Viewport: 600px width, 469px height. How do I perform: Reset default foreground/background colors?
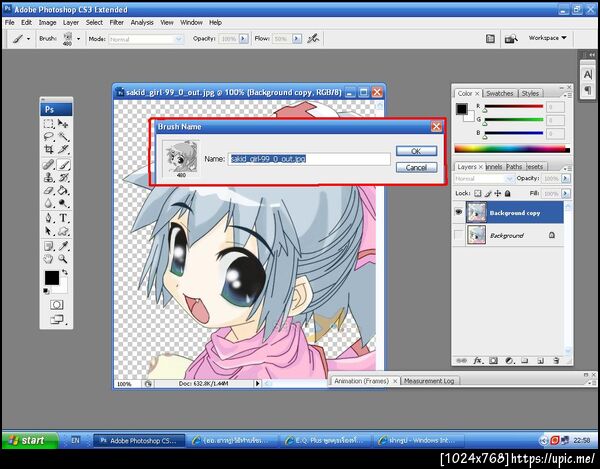click(46, 291)
